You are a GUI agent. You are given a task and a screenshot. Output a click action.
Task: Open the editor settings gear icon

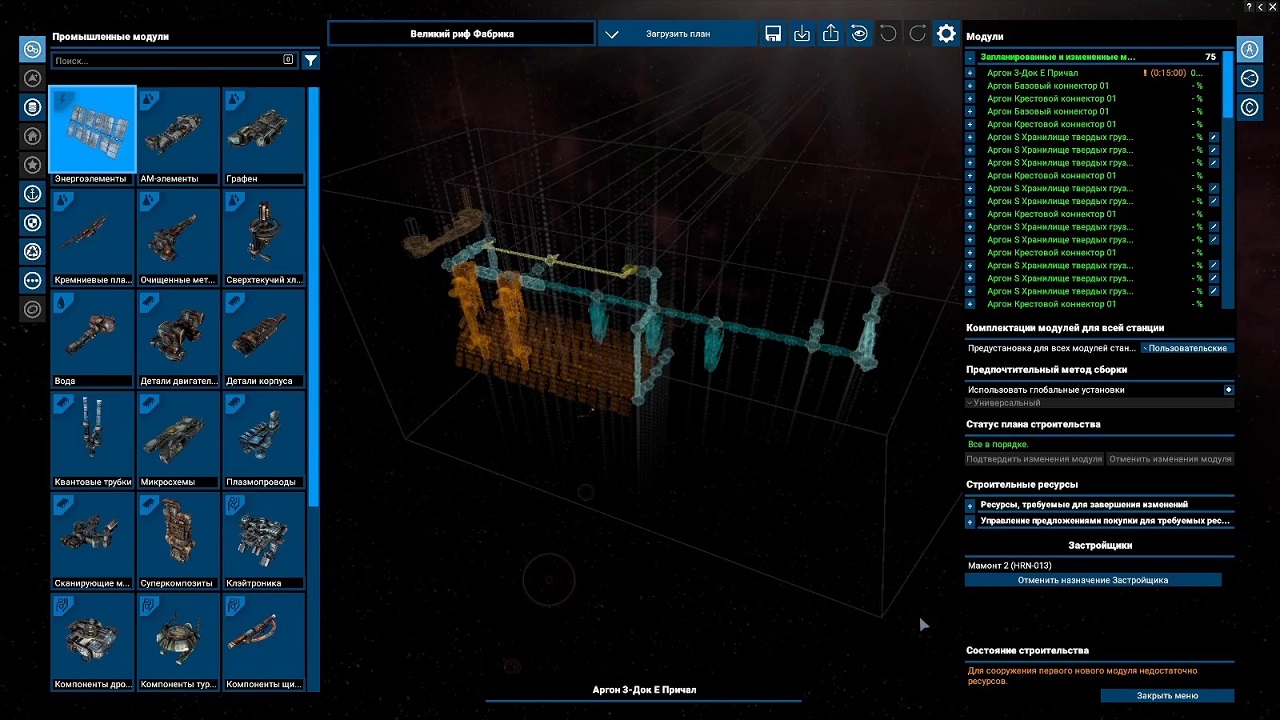tap(946, 34)
